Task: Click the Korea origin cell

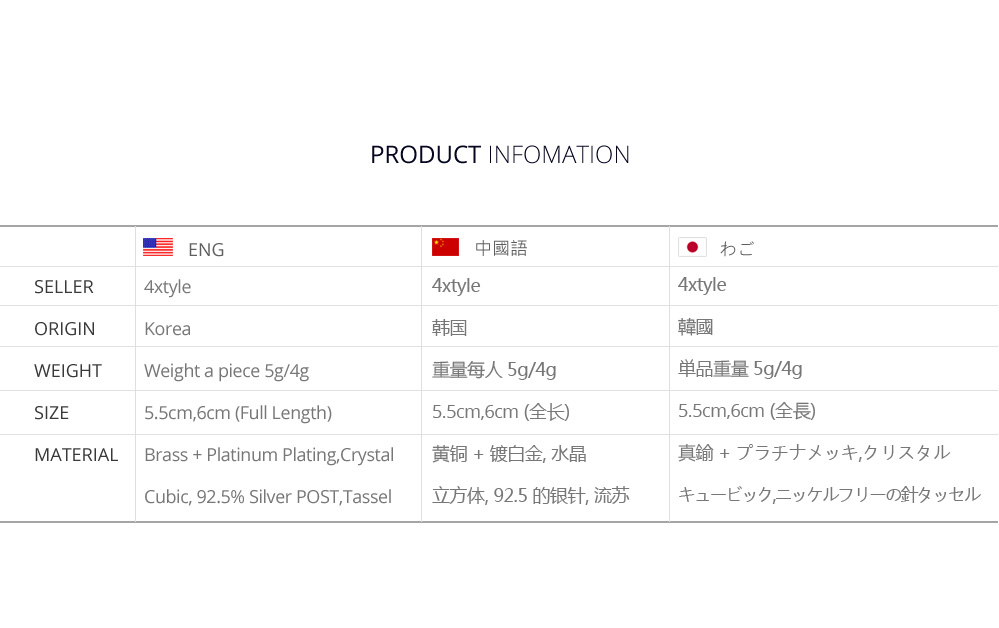Action: (168, 329)
